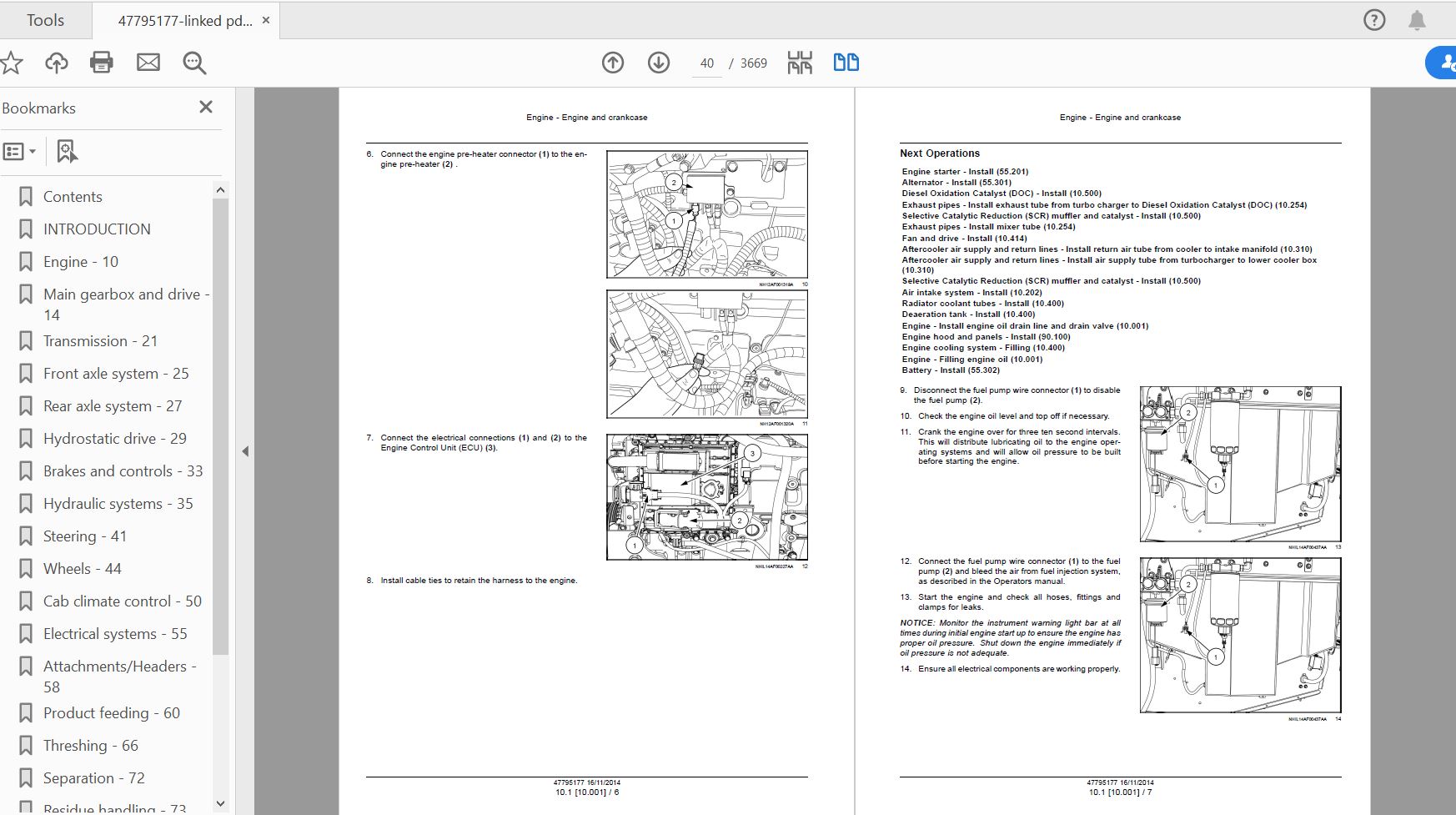Go to previous page arrow

coord(613,63)
